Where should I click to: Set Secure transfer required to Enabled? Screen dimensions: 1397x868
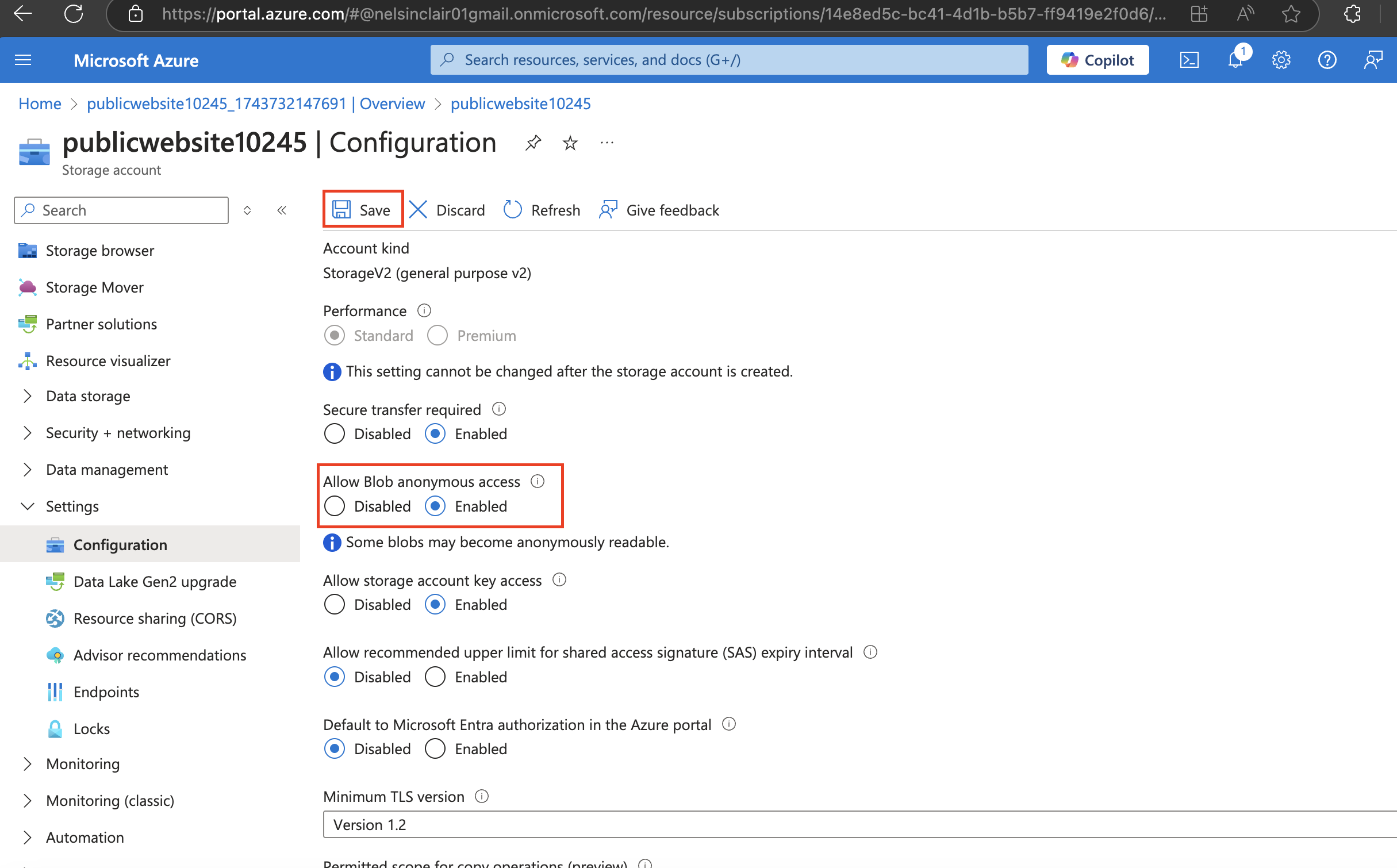click(x=435, y=433)
